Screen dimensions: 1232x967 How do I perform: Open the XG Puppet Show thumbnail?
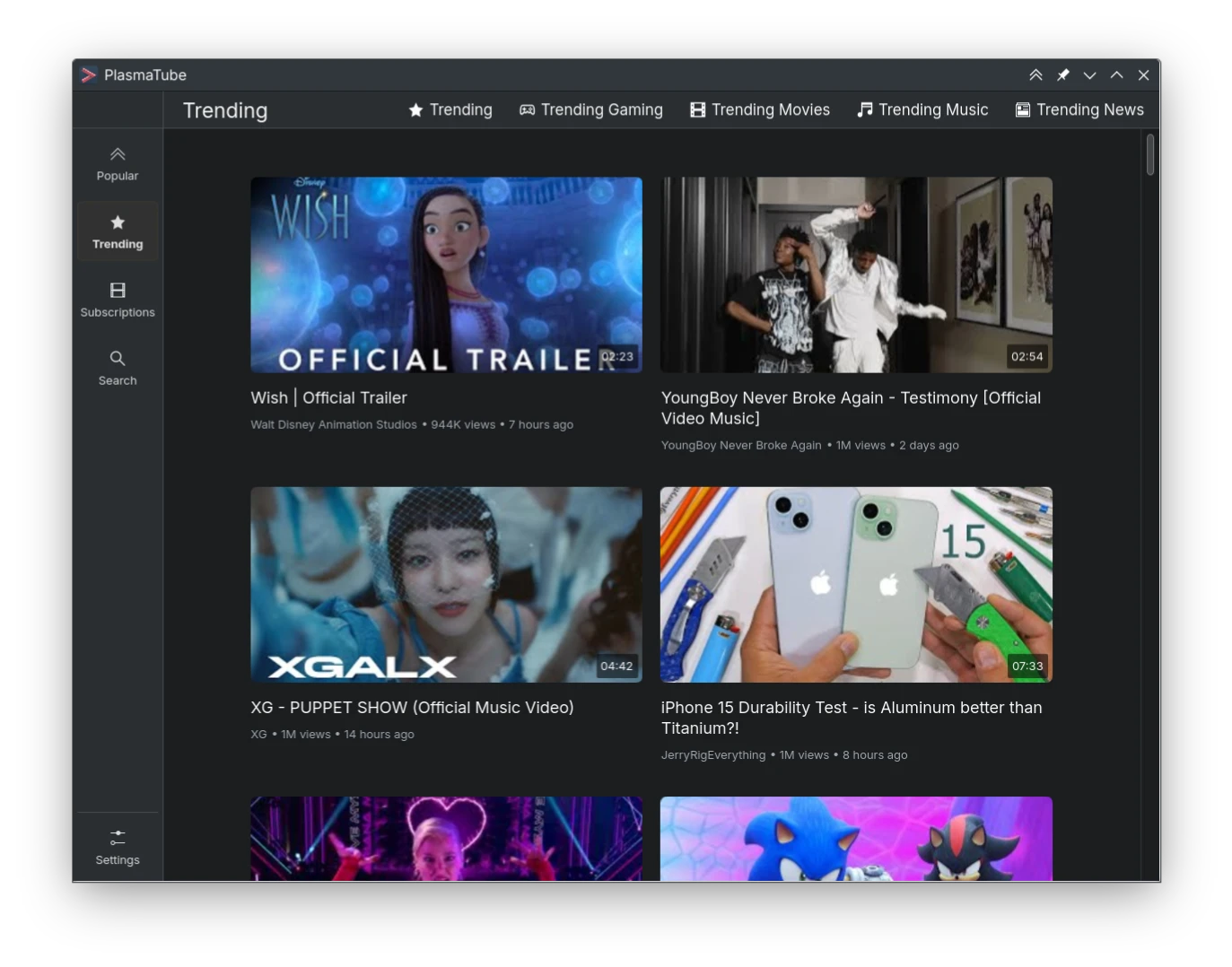pos(446,585)
